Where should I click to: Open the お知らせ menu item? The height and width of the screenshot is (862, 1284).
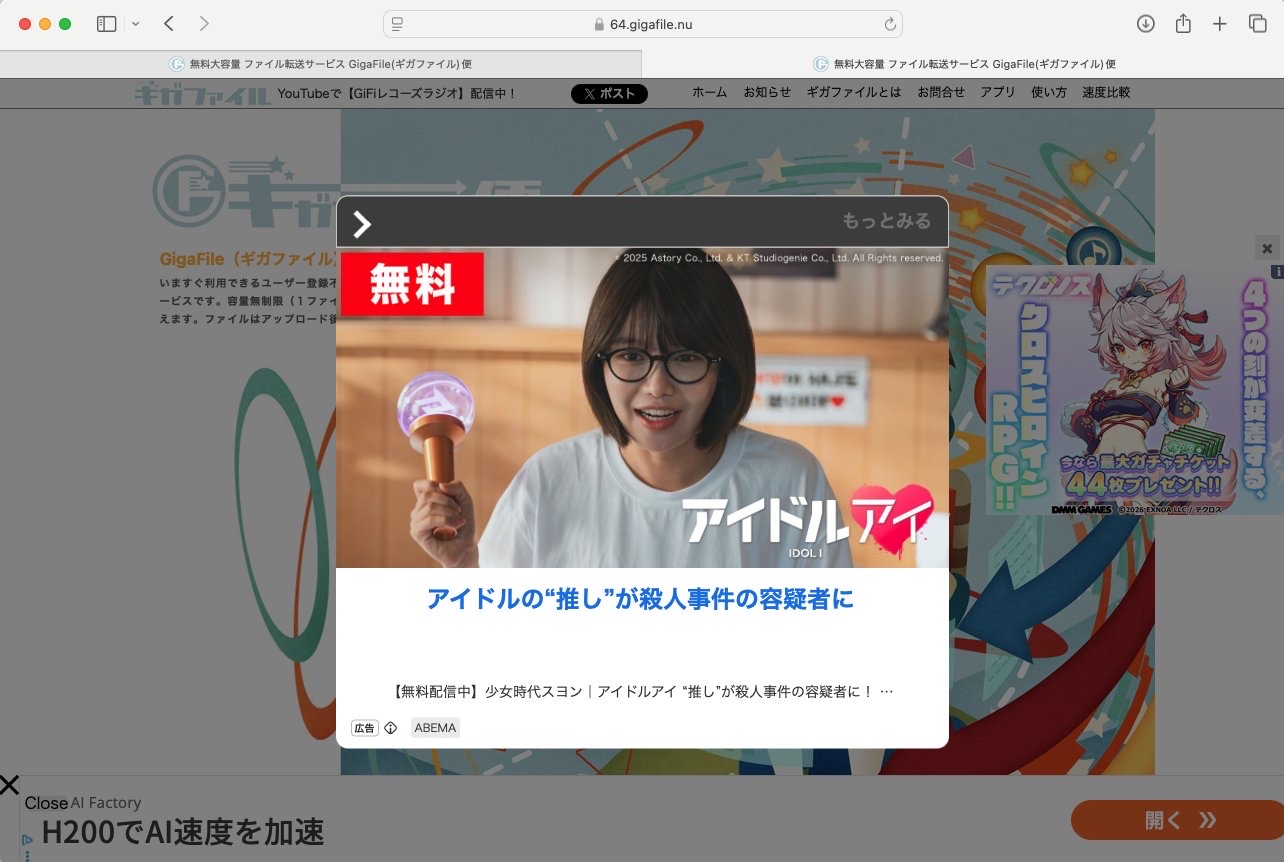pyautogui.click(x=767, y=92)
